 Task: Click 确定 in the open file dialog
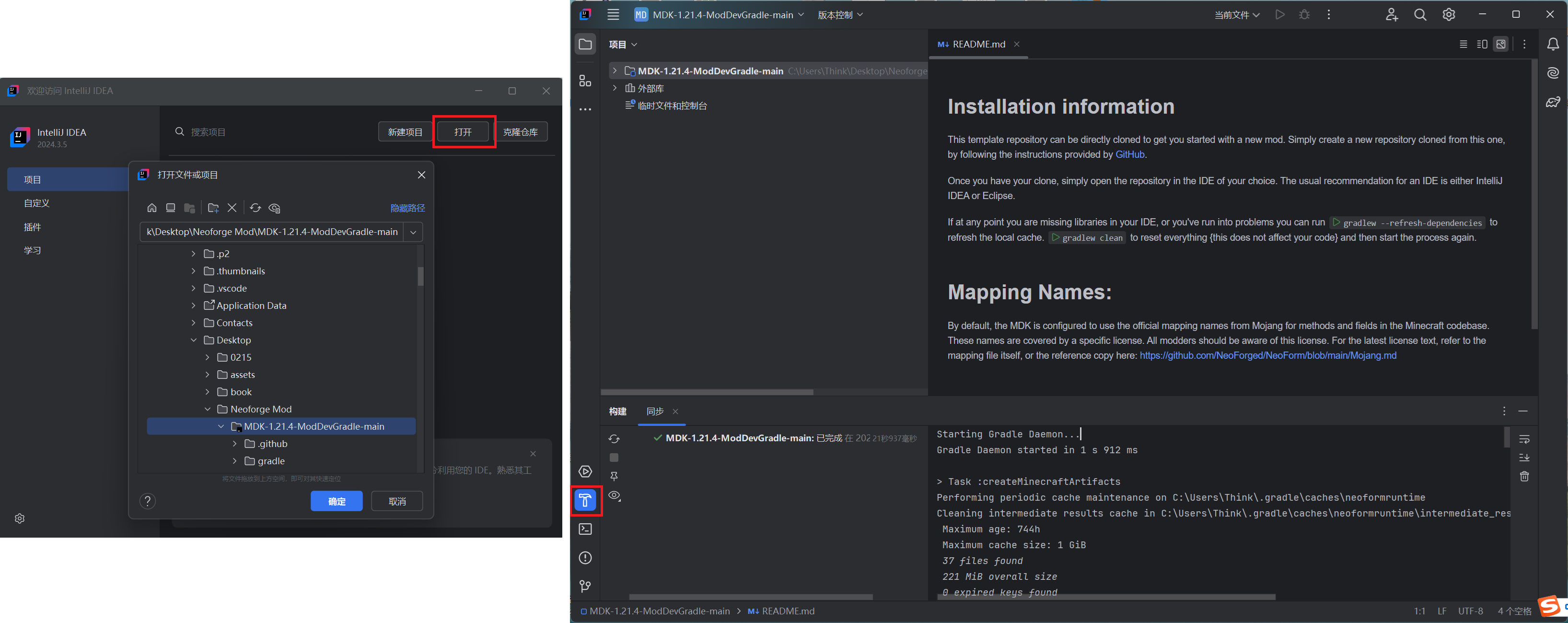tap(337, 501)
